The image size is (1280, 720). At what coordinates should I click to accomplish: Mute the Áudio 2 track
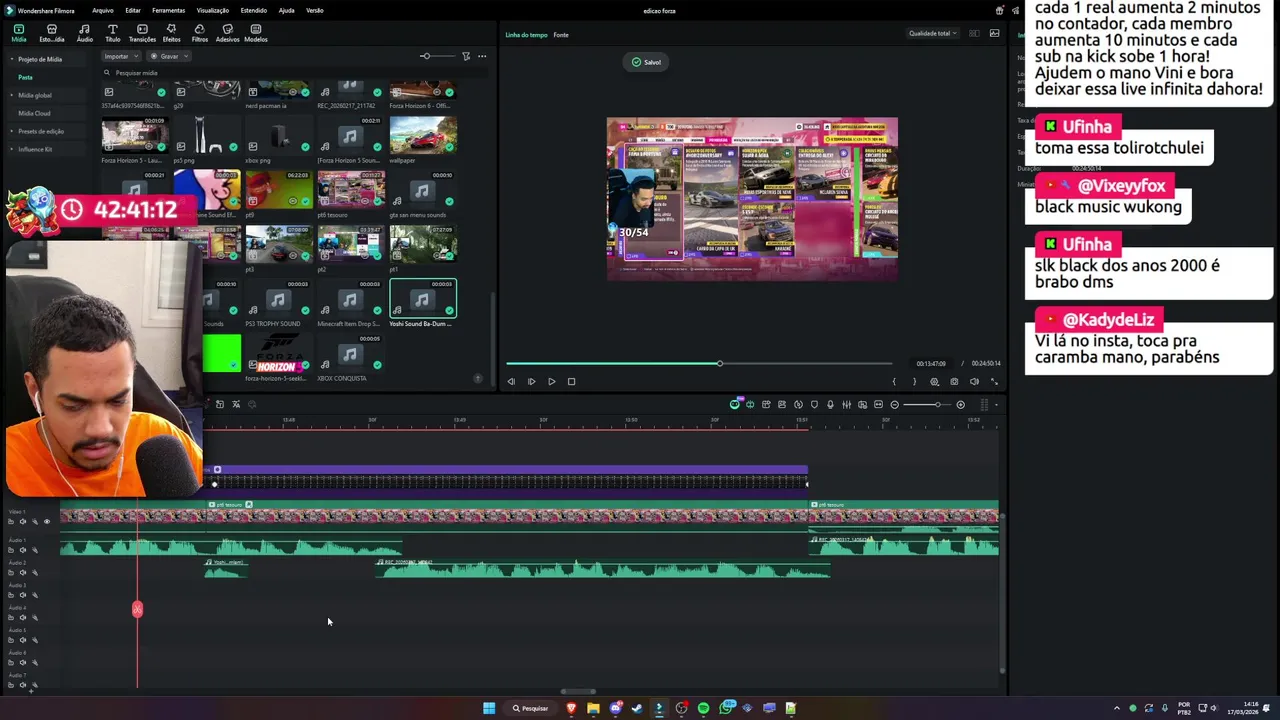point(23,573)
